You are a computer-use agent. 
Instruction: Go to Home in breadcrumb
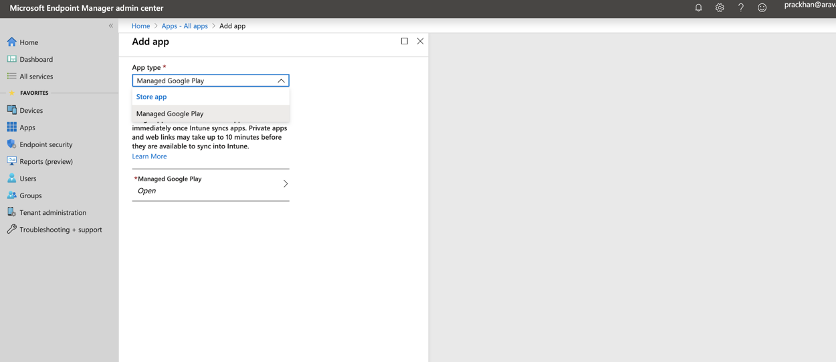141,26
